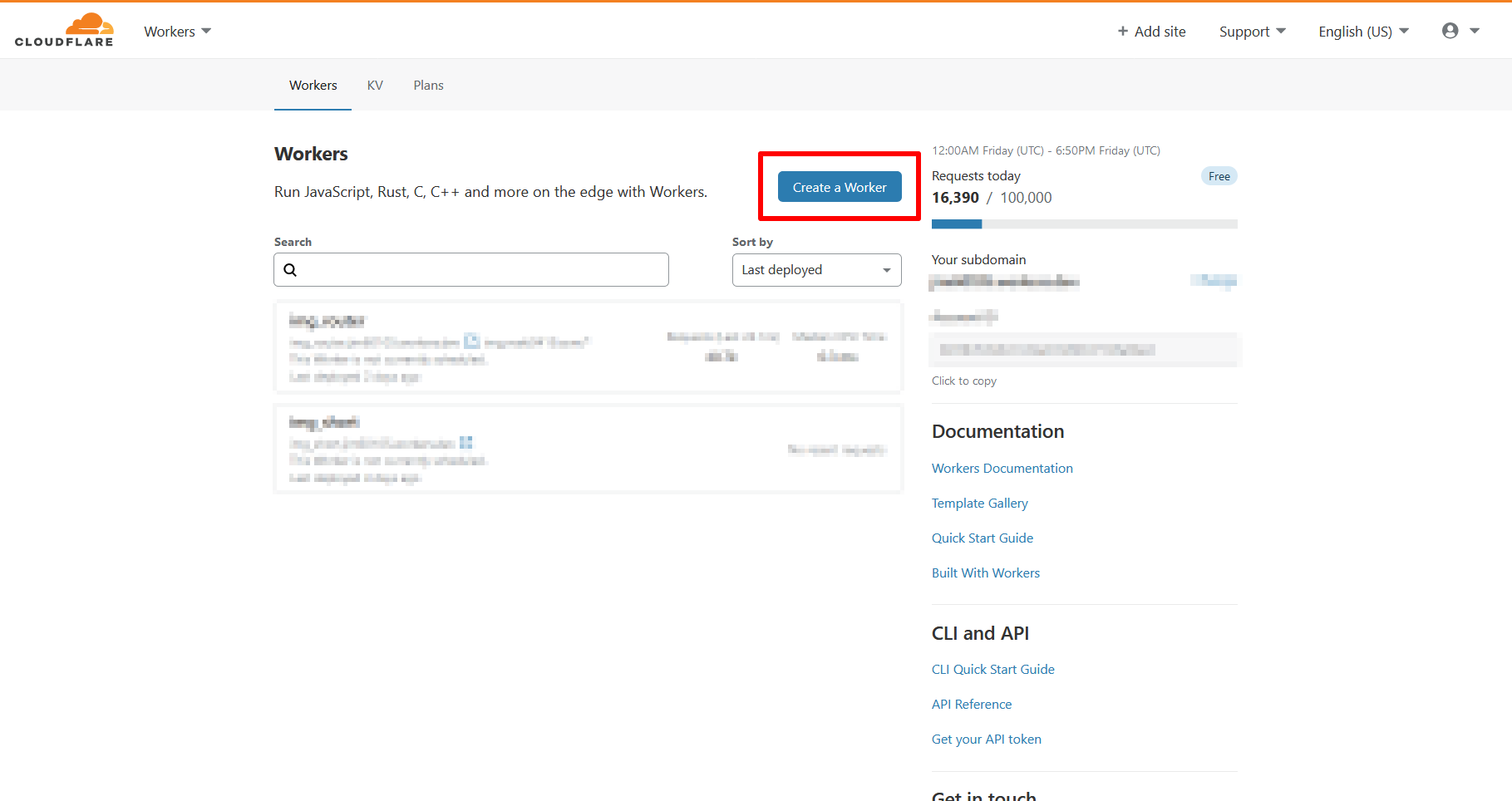This screenshot has height=801, width=1512.
Task: Switch to the KV tab
Action: (375, 86)
